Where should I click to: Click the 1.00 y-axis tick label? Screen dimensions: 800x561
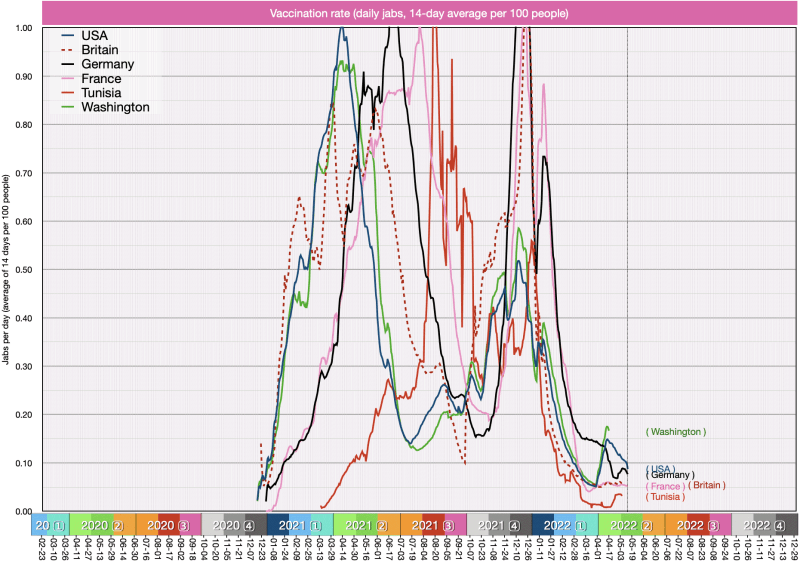pos(21,28)
